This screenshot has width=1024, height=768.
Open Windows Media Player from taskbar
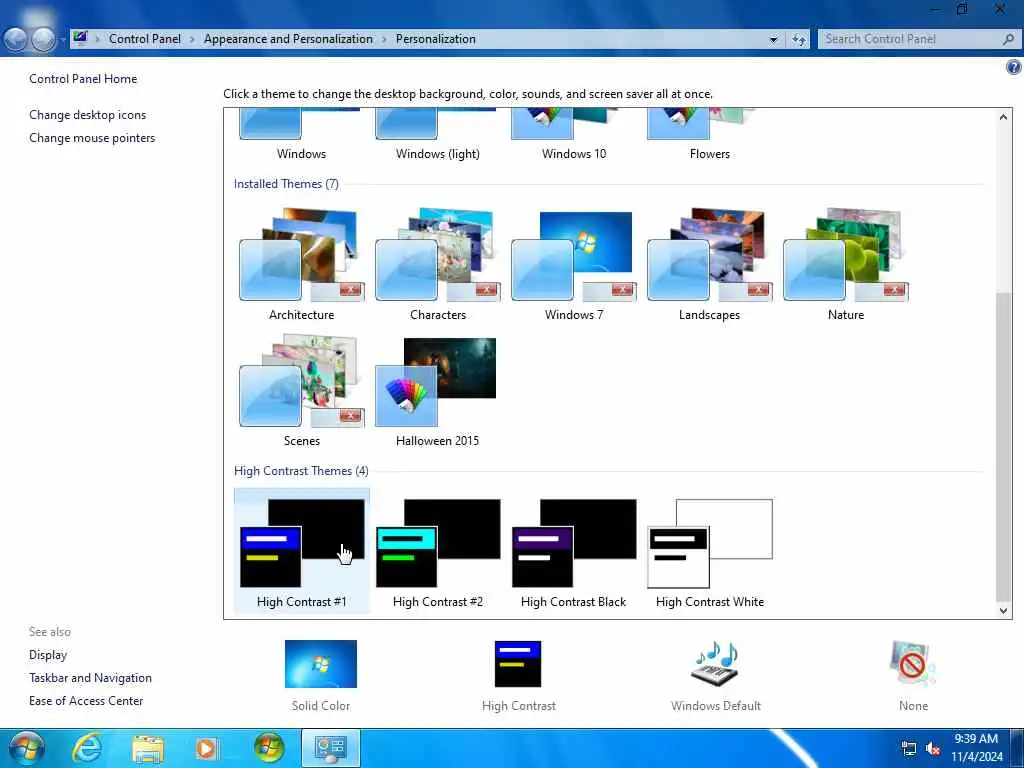point(207,748)
